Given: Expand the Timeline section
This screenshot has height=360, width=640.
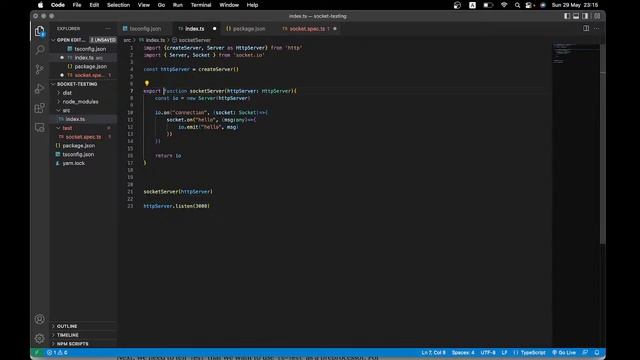Looking at the screenshot, I should (68, 335).
